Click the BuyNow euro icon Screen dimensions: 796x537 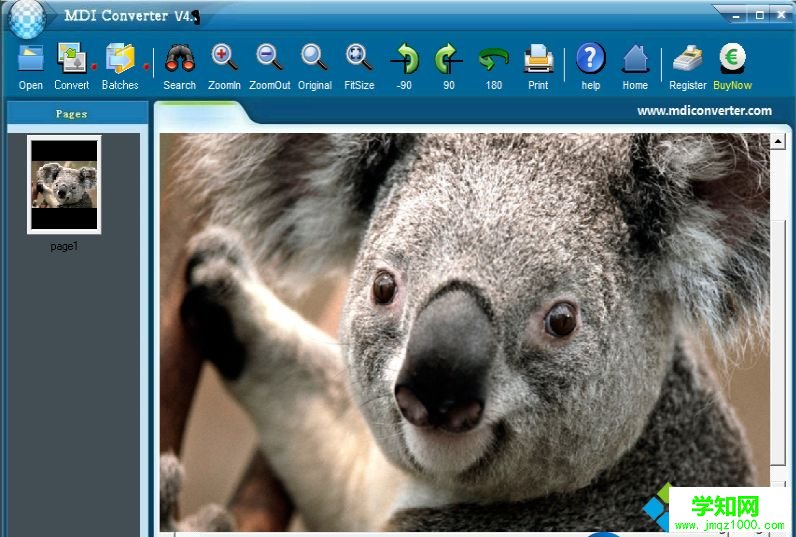pyautogui.click(x=733, y=58)
